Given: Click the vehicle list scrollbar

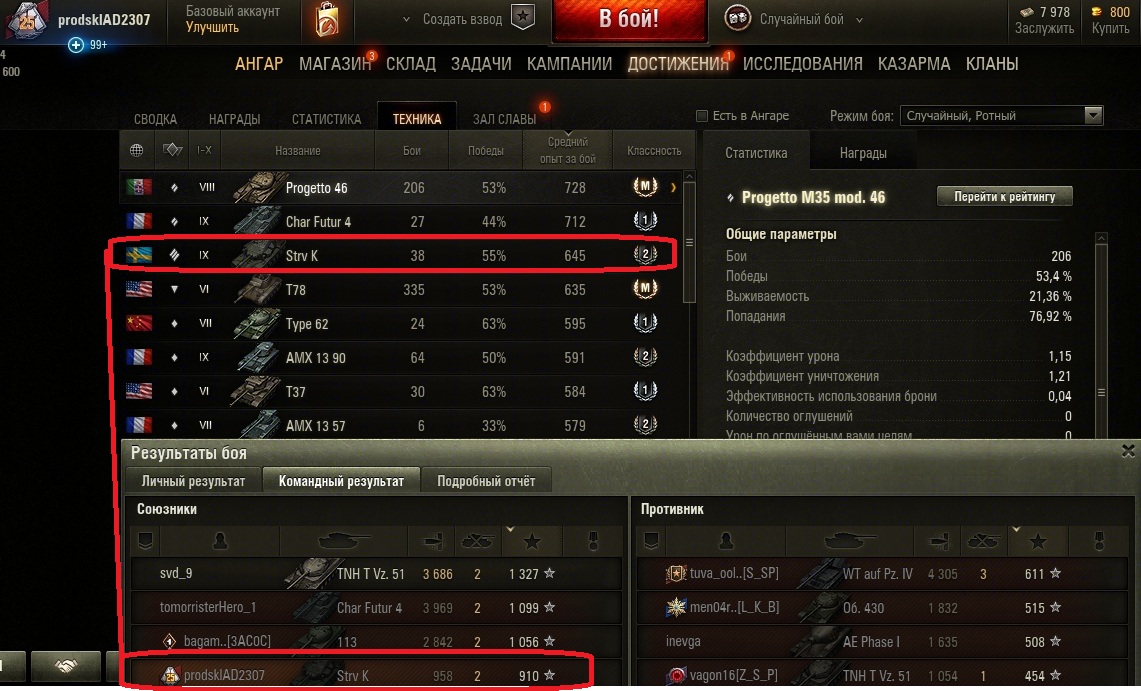Looking at the screenshot, I should tap(689, 242).
